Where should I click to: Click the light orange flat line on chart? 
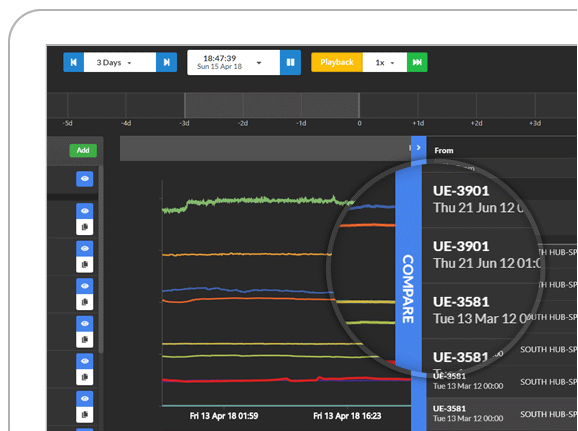click(247, 254)
